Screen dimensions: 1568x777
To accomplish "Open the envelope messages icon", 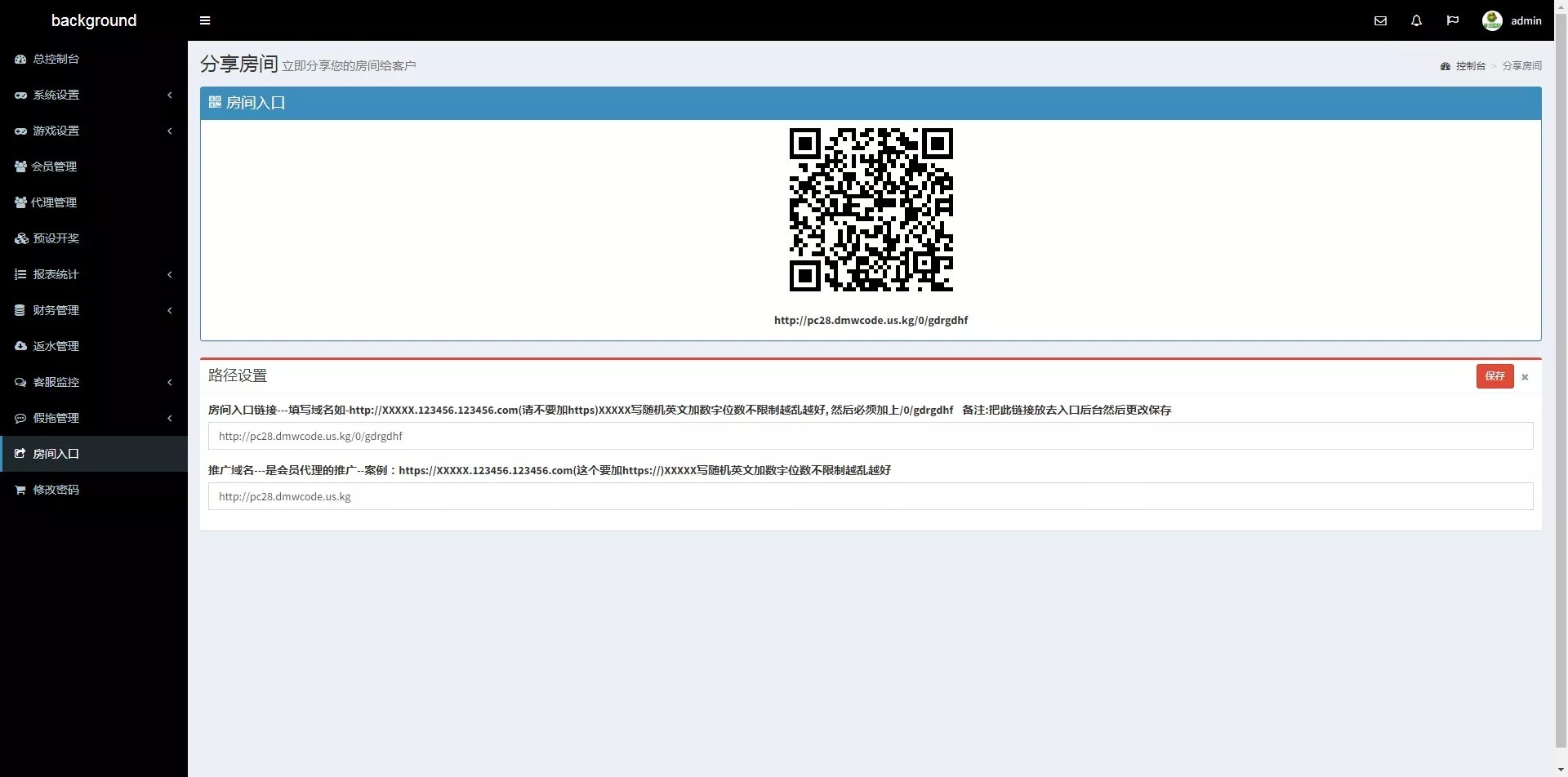I will pos(1380,20).
